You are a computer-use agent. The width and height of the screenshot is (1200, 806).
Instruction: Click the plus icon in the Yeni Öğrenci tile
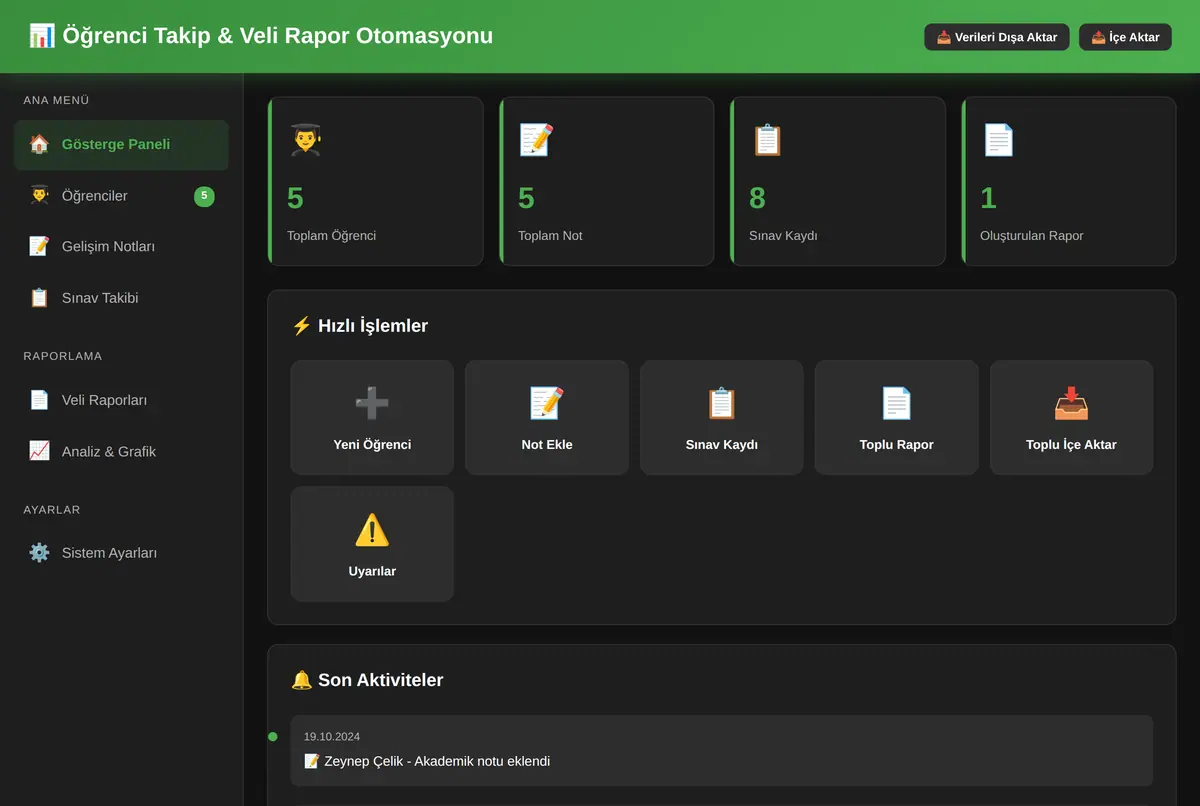[x=372, y=403]
